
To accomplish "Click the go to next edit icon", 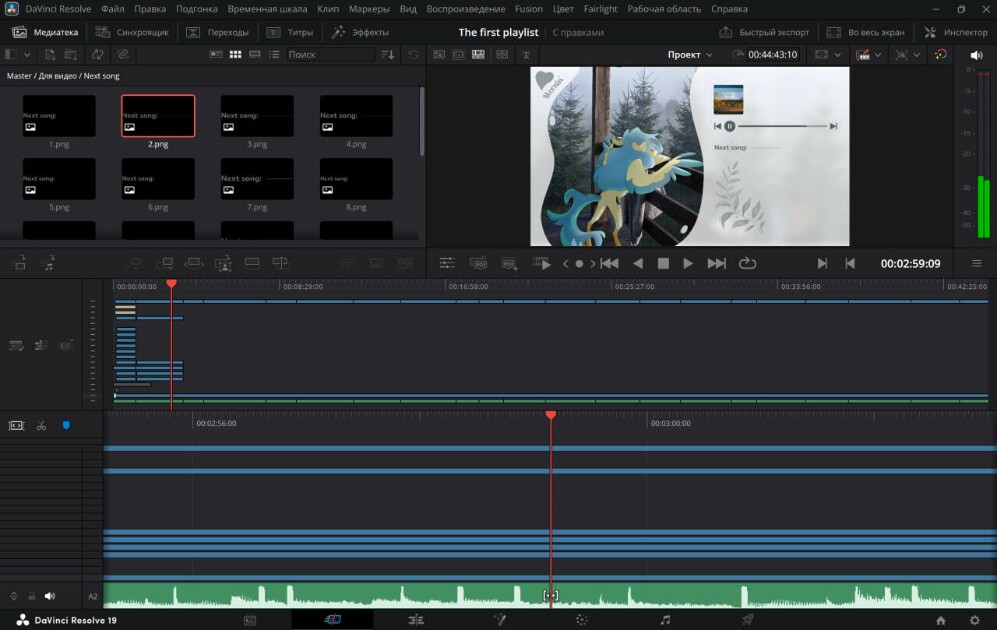I will pos(822,263).
